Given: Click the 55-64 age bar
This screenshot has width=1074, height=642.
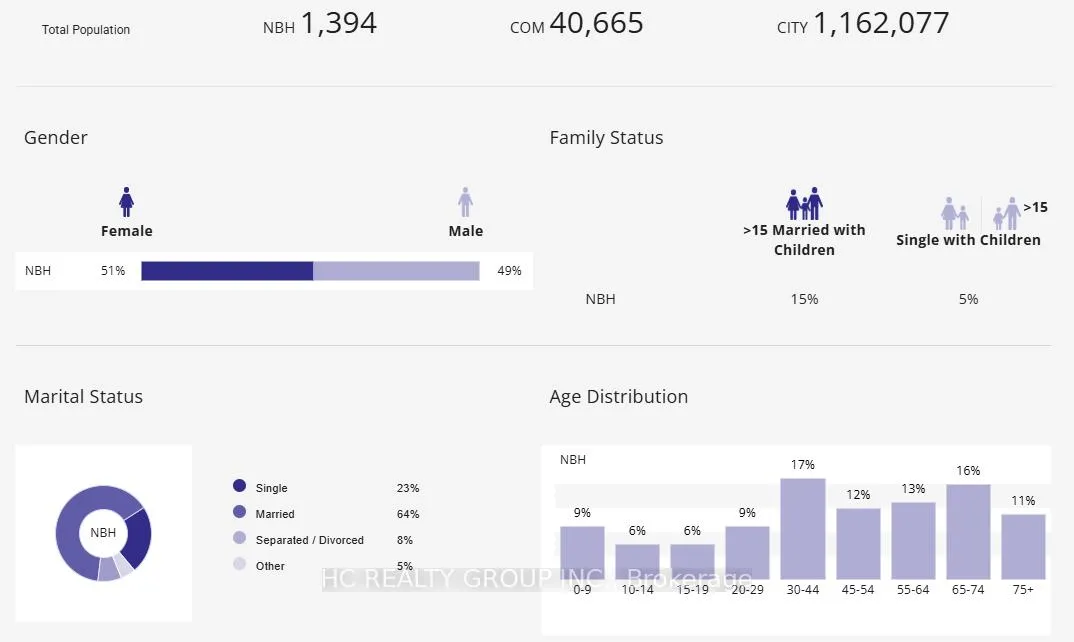Looking at the screenshot, I should 913,541.
